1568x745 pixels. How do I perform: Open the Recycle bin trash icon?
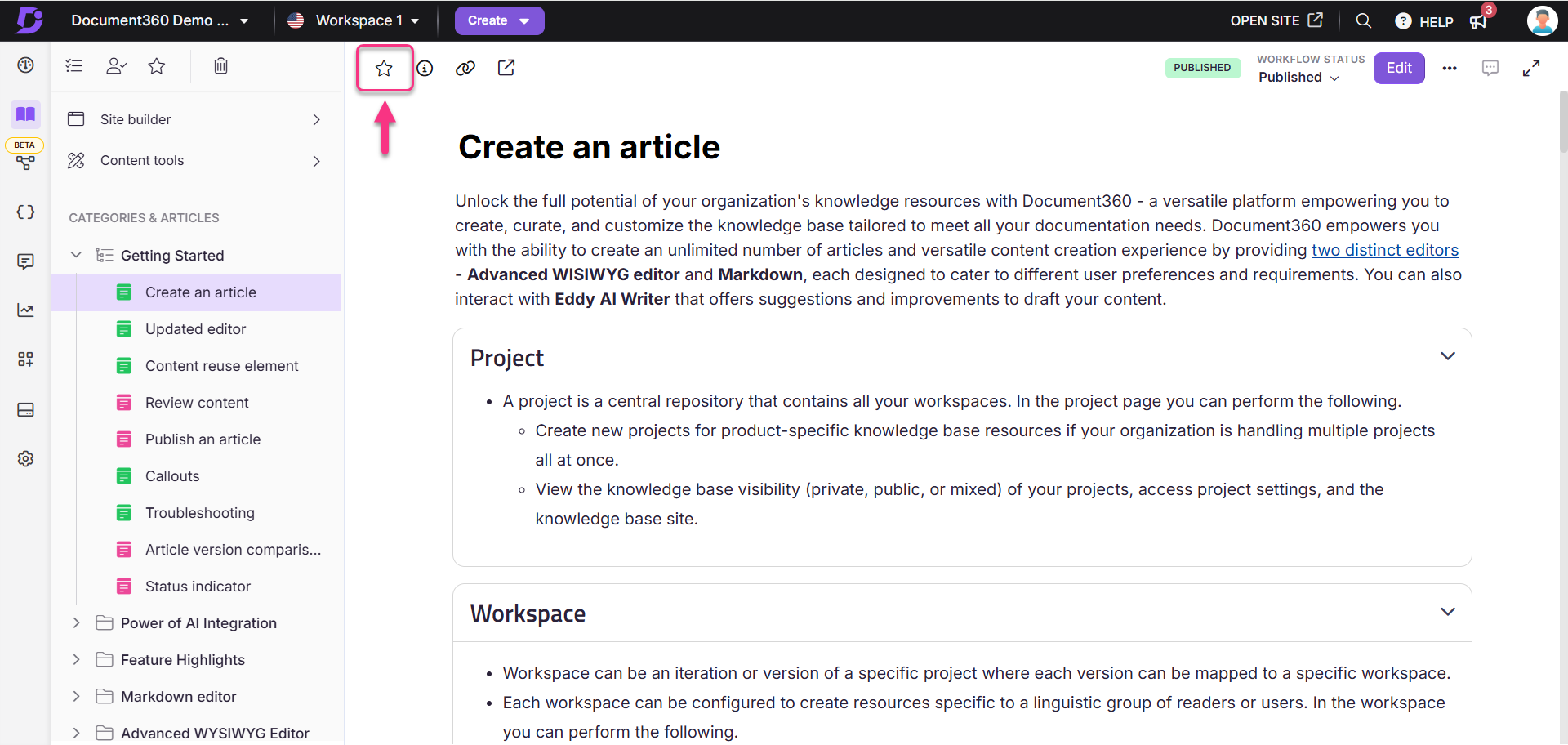click(x=220, y=66)
